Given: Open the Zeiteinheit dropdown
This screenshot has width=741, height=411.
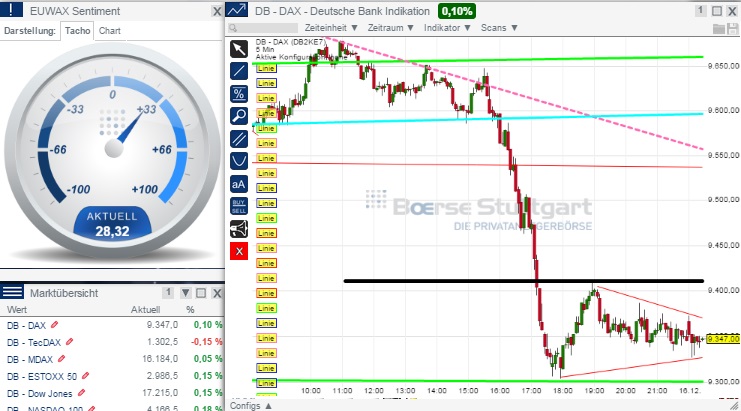Looking at the screenshot, I should [x=331, y=28].
